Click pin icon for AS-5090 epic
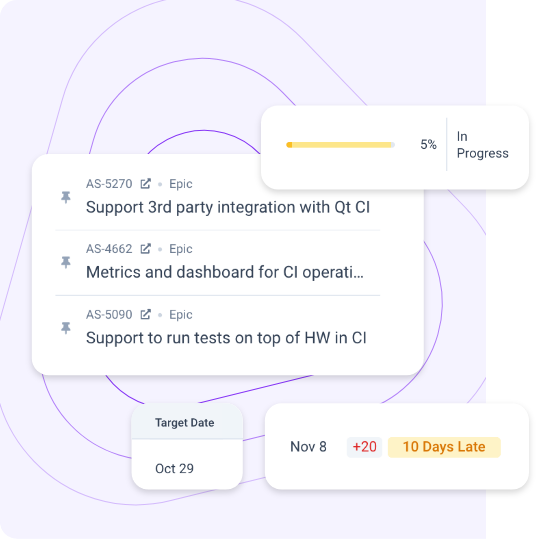The height and width of the screenshot is (539, 538). [x=66, y=328]
